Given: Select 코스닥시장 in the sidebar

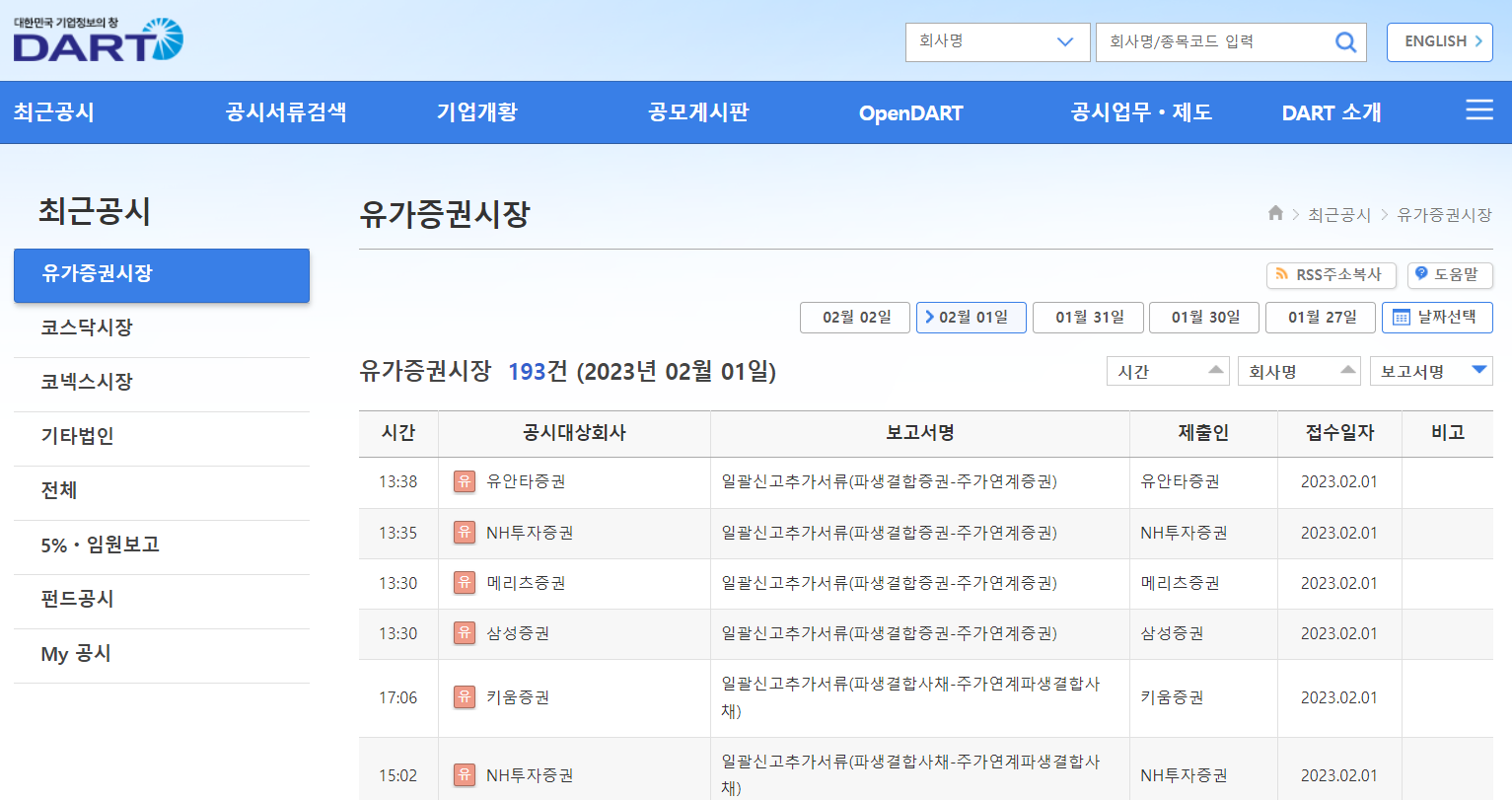Looking at the screenshot, I should (162, 329).
